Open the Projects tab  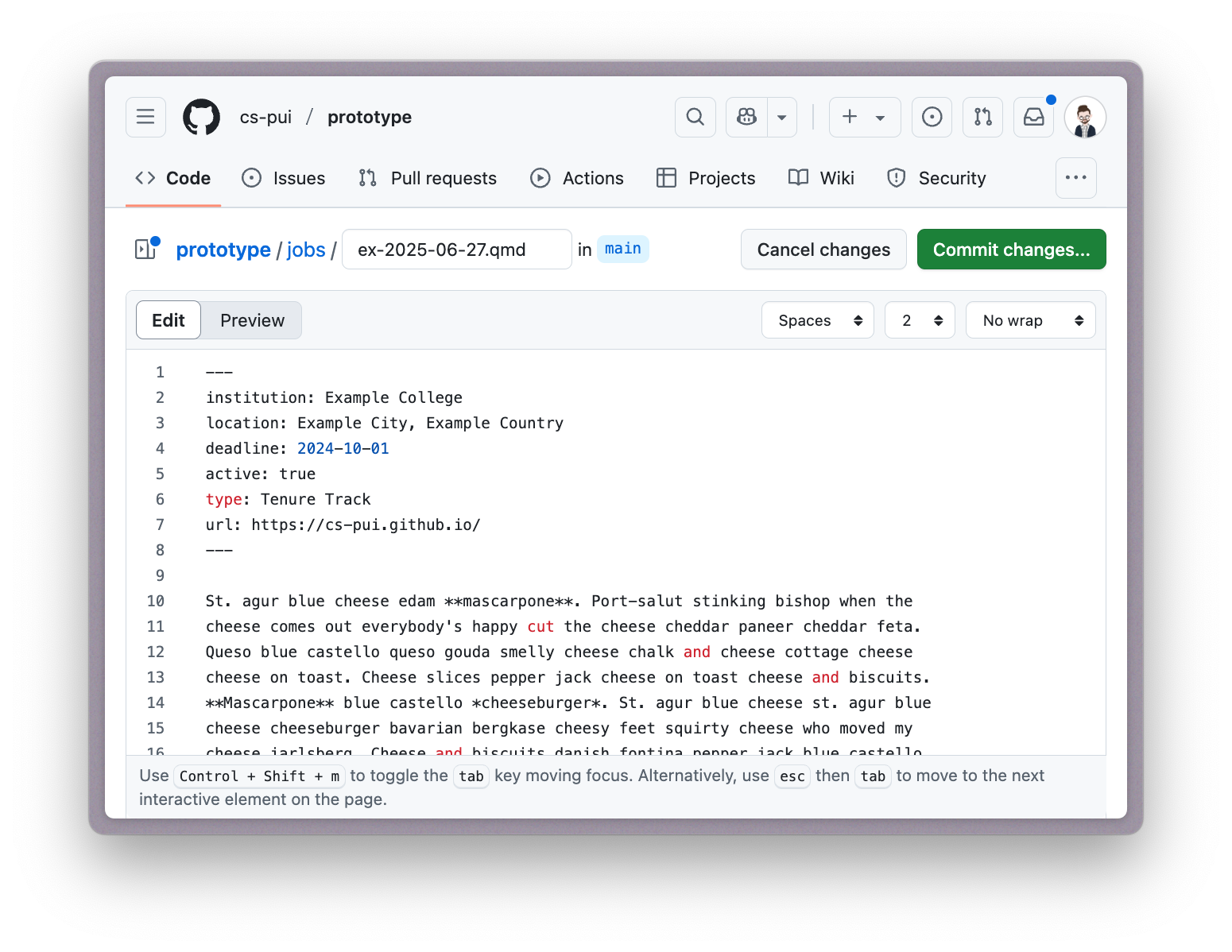(x=706, y=178)
